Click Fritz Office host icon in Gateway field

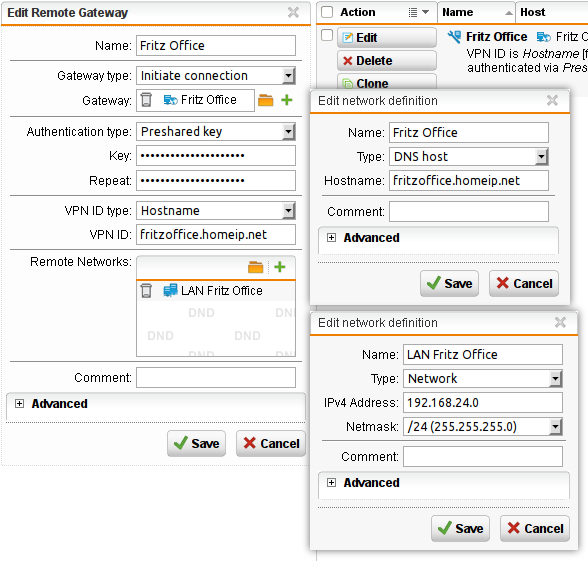pyautogui.click(x=170, y=100)
